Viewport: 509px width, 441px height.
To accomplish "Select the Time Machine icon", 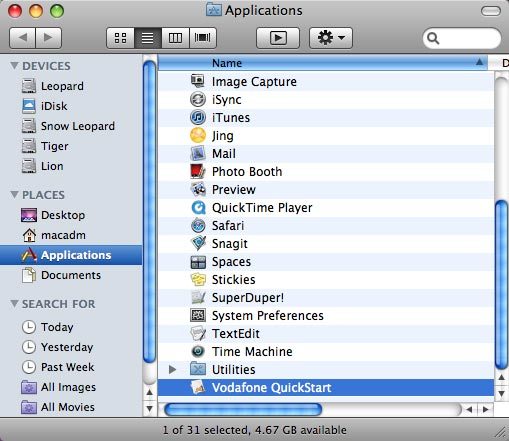I will pyautogui.click(x=198, y=351).
